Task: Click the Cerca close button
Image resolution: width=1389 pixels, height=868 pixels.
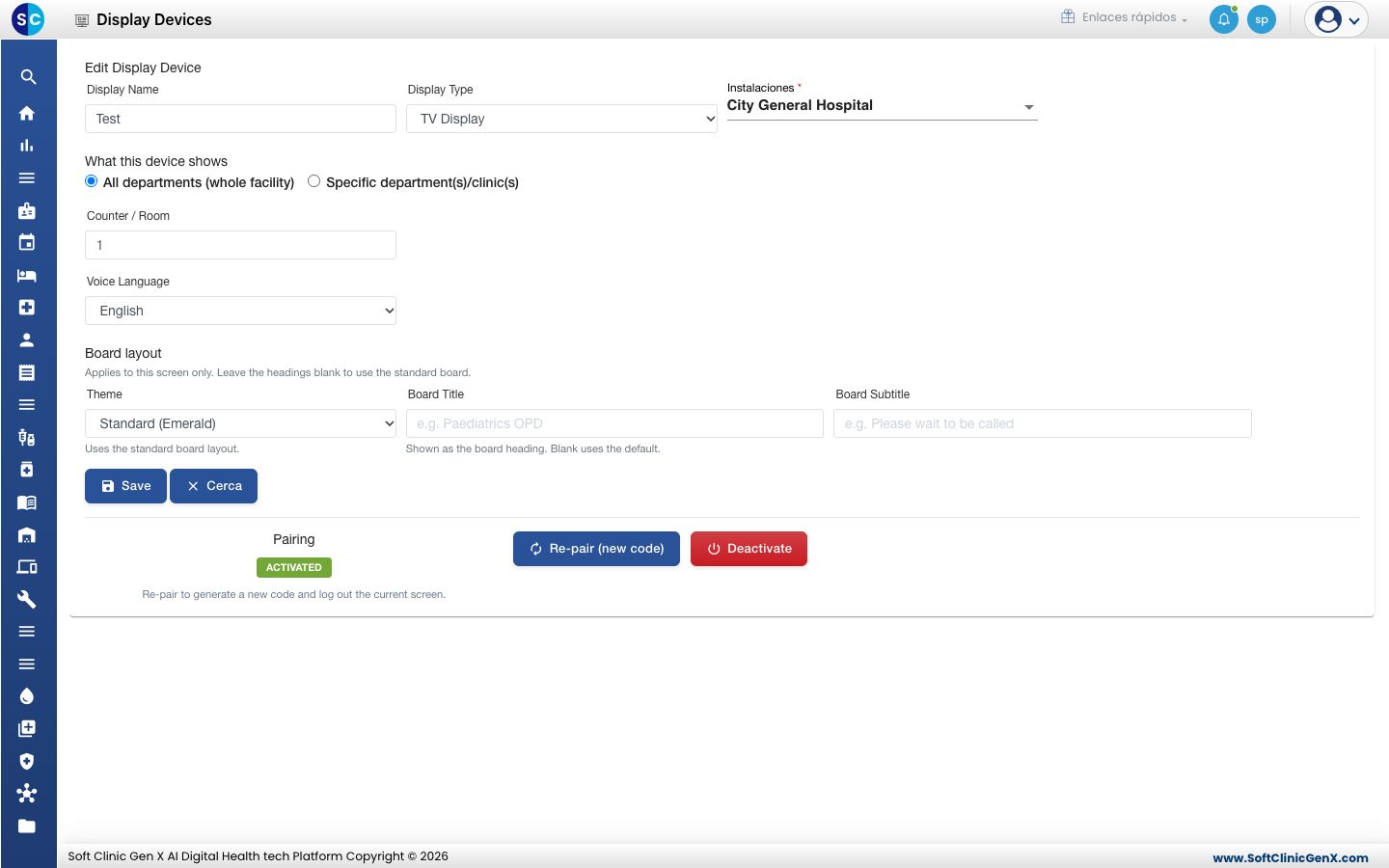Action: tap(213, 486)
